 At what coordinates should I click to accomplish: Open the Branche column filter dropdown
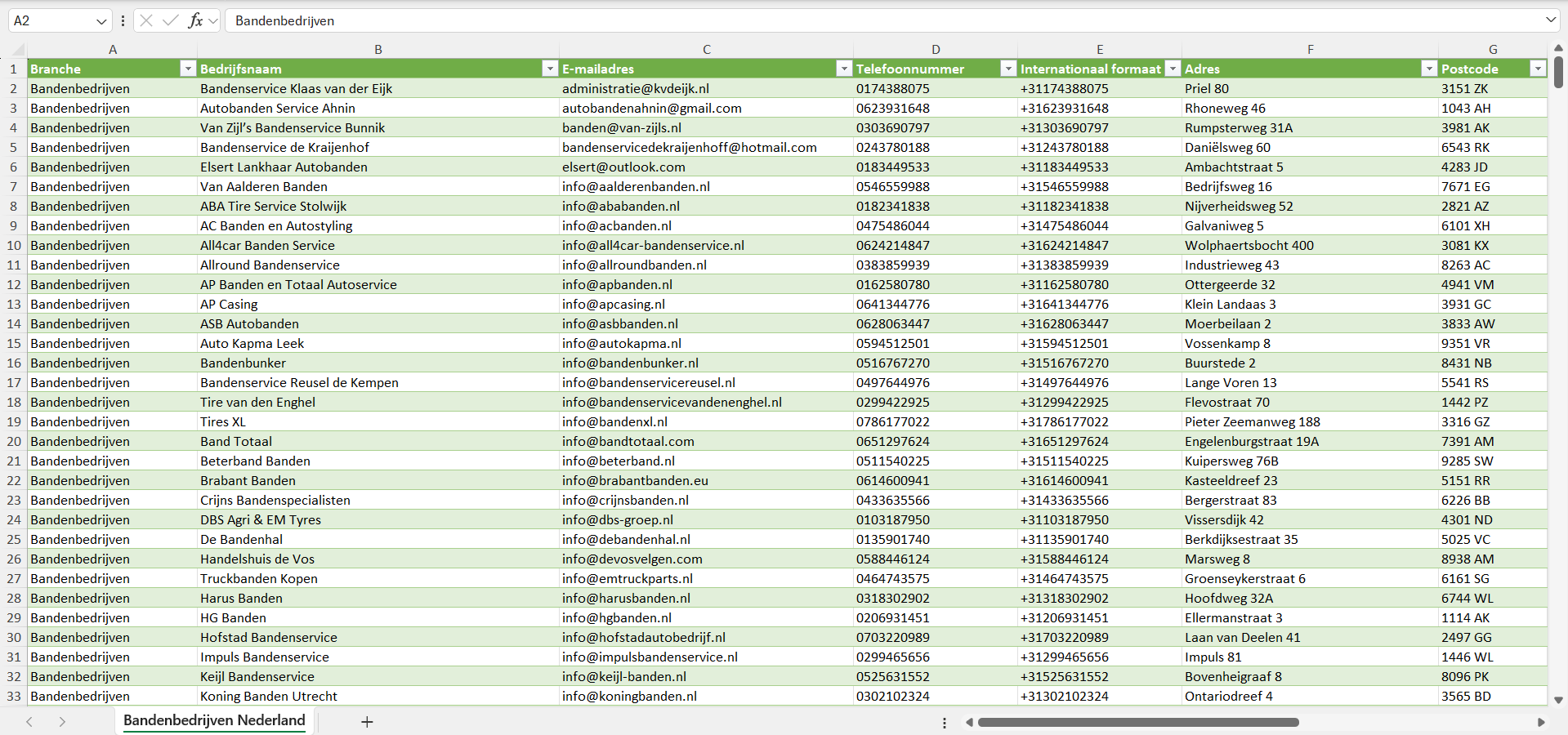[x=188, y=69]
